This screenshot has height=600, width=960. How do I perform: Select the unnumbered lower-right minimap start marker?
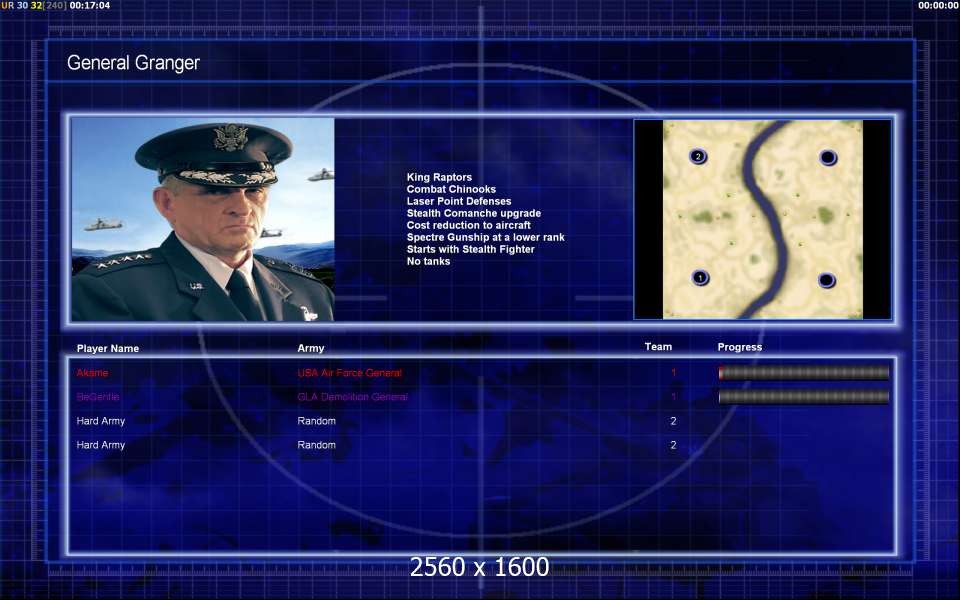pyautogui.click(x=827, y=280)
